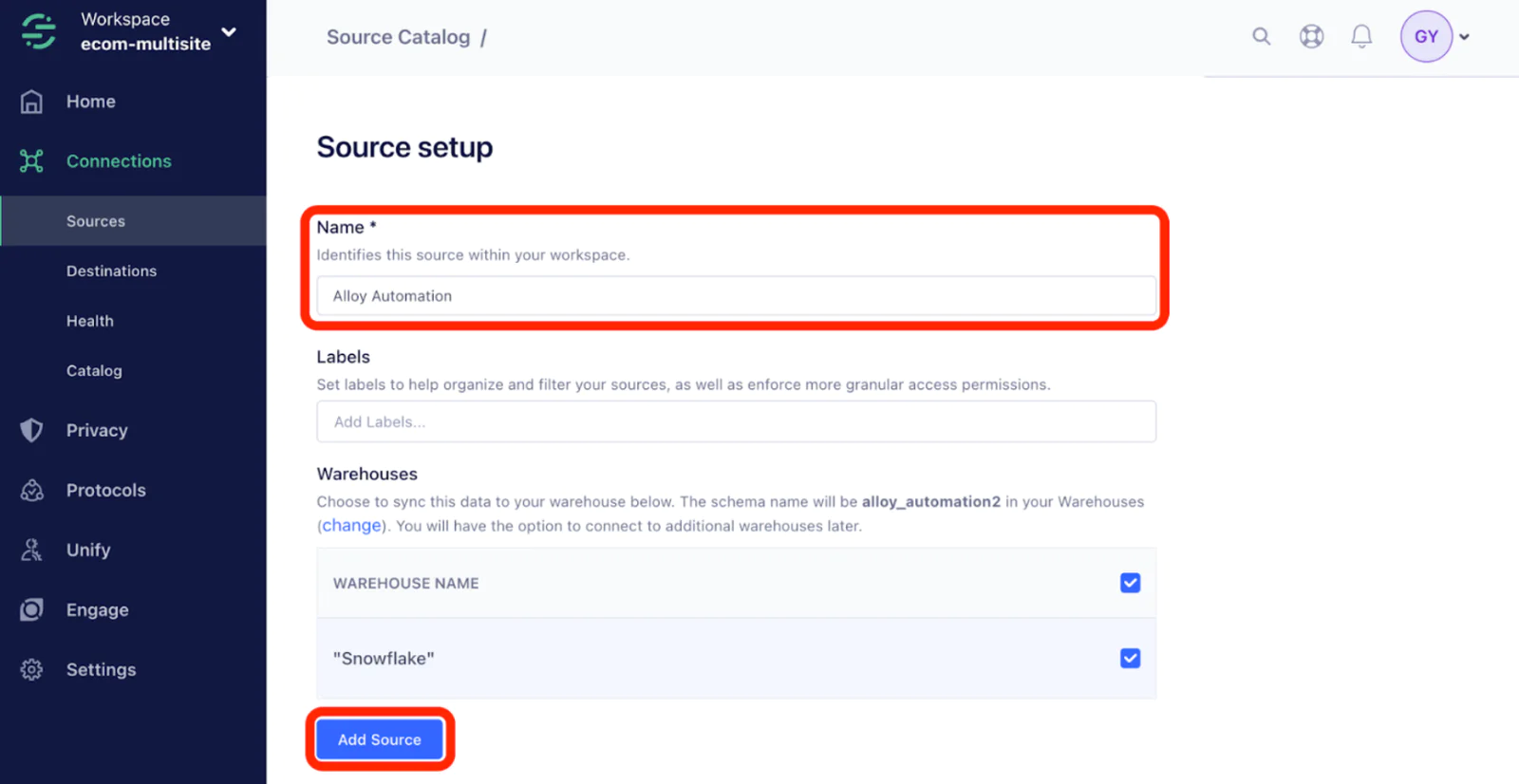Viewport: 1519px width, 784px height.
Task: Open the Add Labels selector
Action: (x=736, y=421)
